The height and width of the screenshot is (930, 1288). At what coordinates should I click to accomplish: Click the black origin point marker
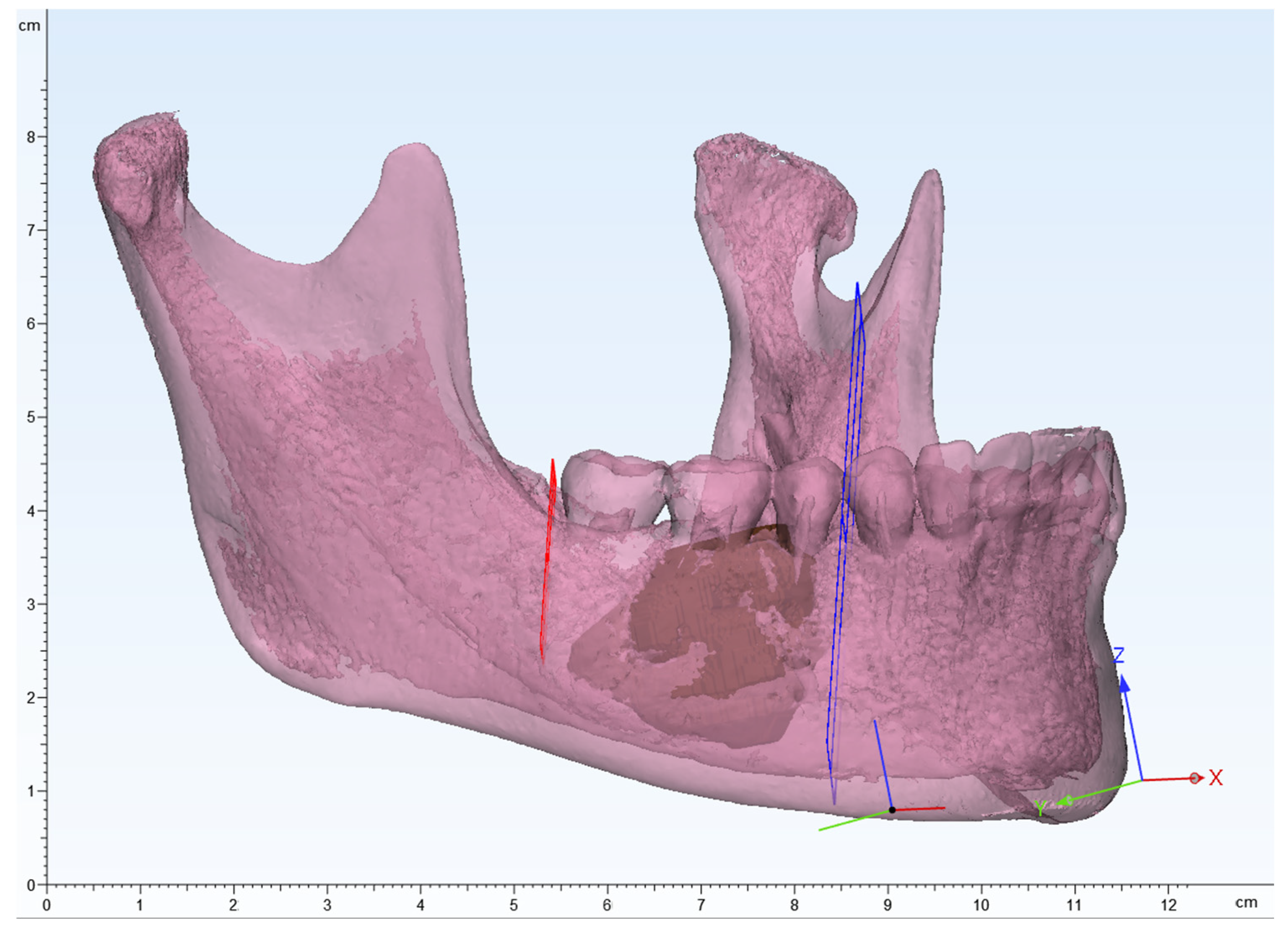(x=892, y=810)
